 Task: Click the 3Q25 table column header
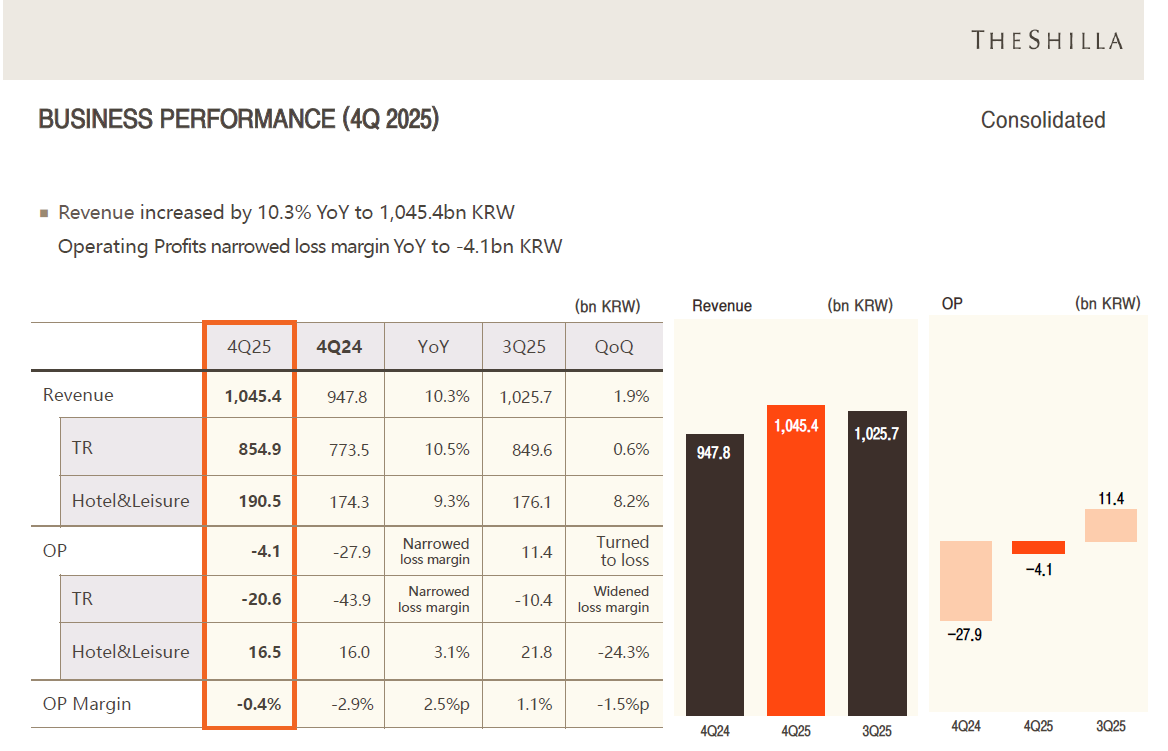[523, 347]
